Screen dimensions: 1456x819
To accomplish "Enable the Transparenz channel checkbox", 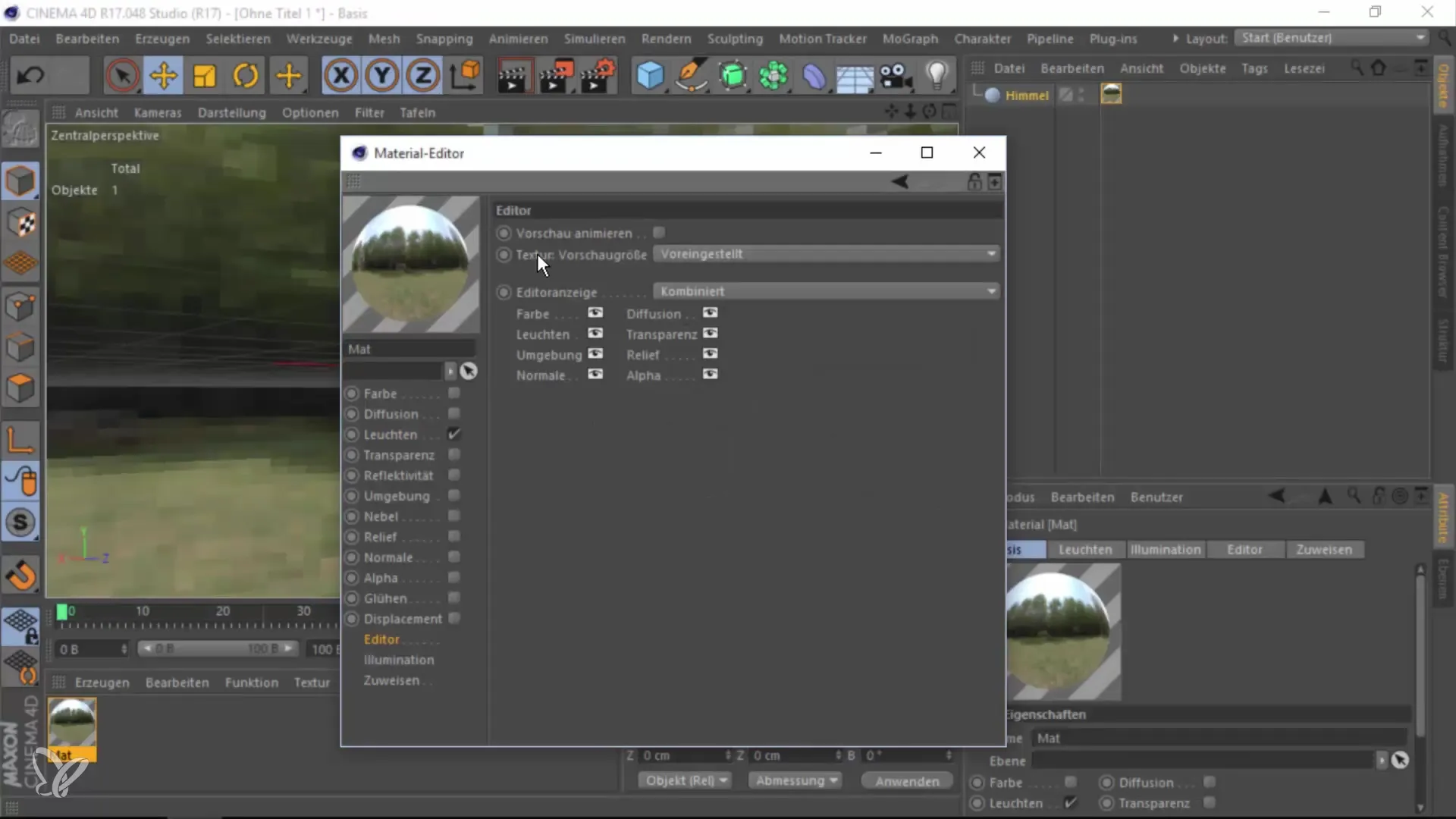I will [x=454, y=454].
